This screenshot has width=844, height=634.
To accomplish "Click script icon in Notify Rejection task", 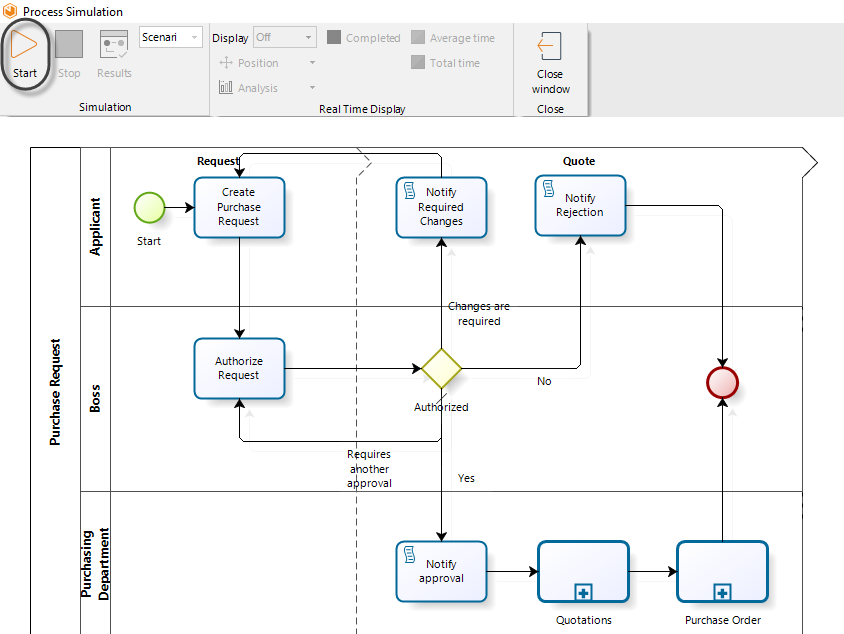I will point(548,188).
